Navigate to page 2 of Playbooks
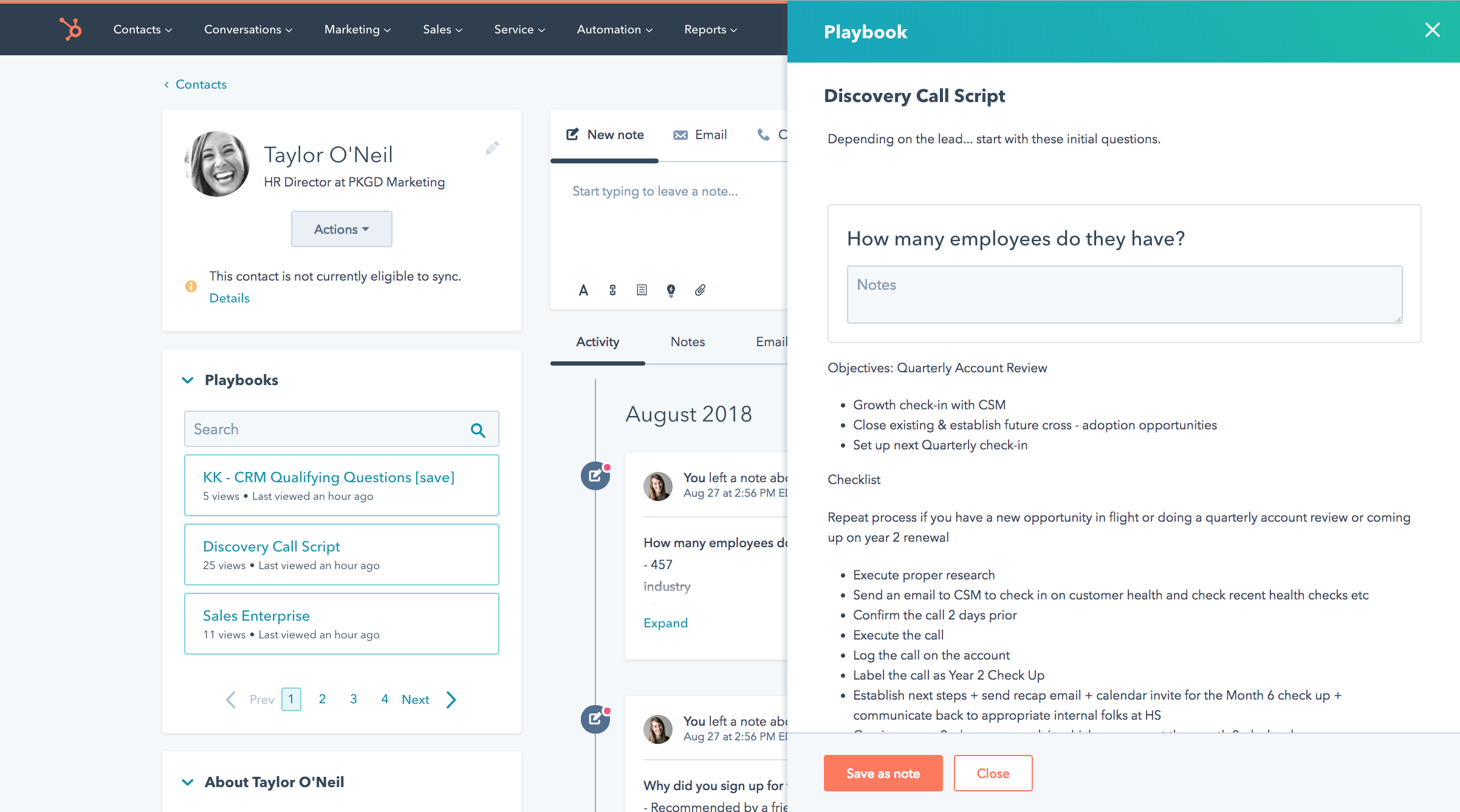Screen dimensions: 1460x812 [x=323, y=699]
